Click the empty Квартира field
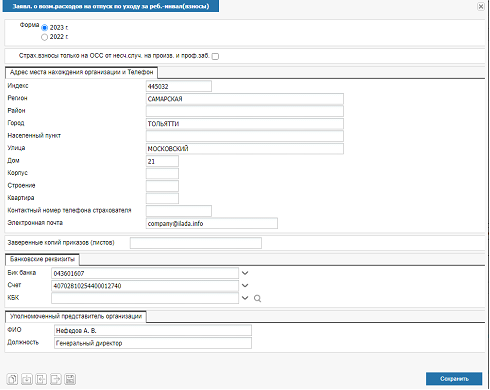 click(x=162, y=198)
